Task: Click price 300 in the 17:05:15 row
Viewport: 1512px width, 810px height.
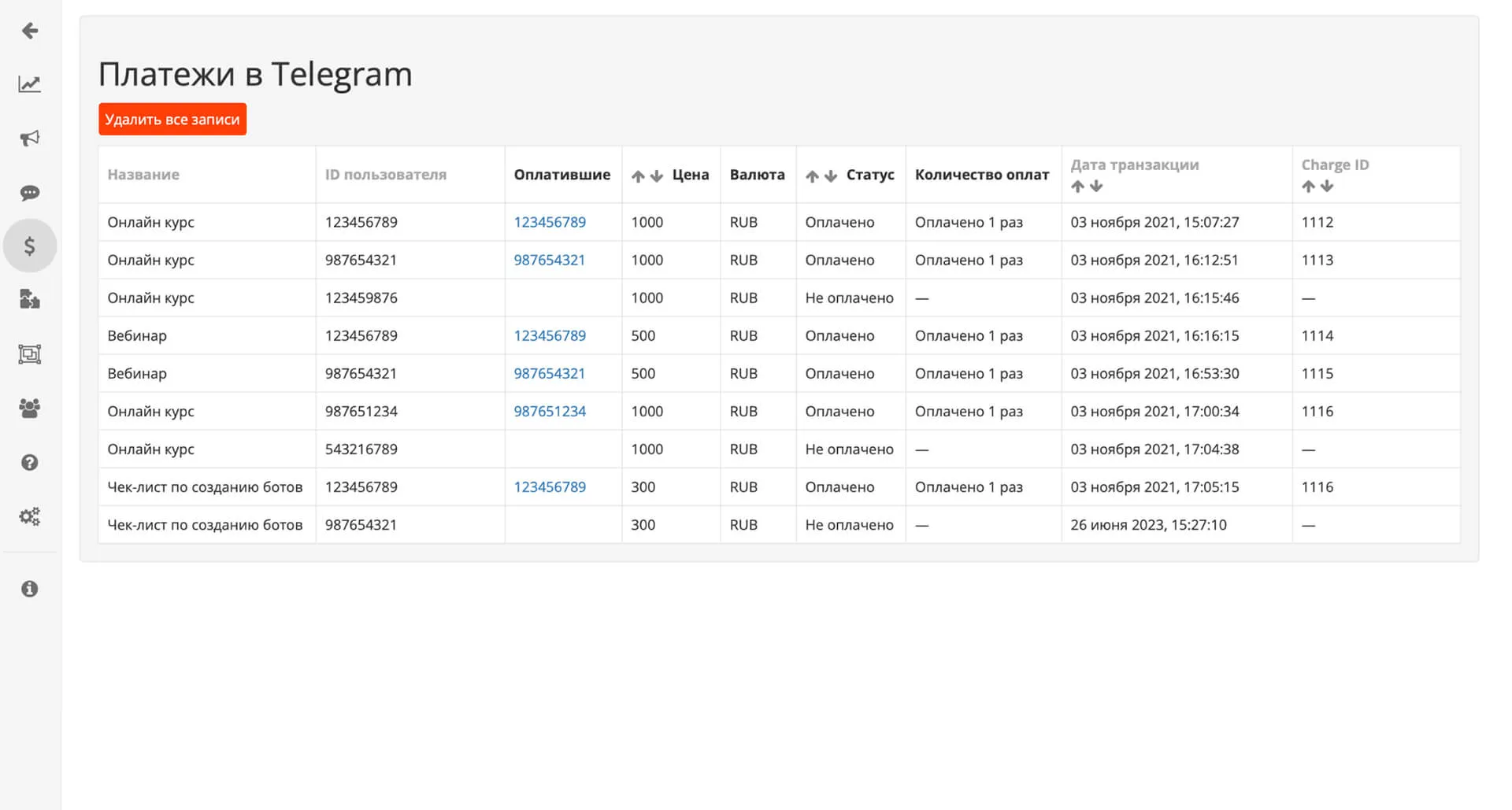Action: (x=643, y=487)
